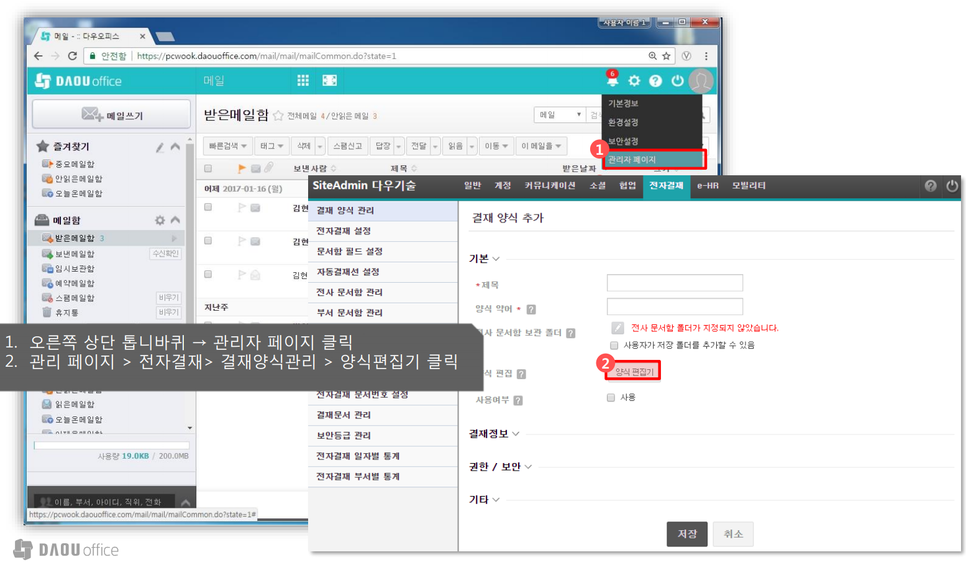
Task: Toggle the fullscreen expand icon in header
Action: click(x=330, y=81)
